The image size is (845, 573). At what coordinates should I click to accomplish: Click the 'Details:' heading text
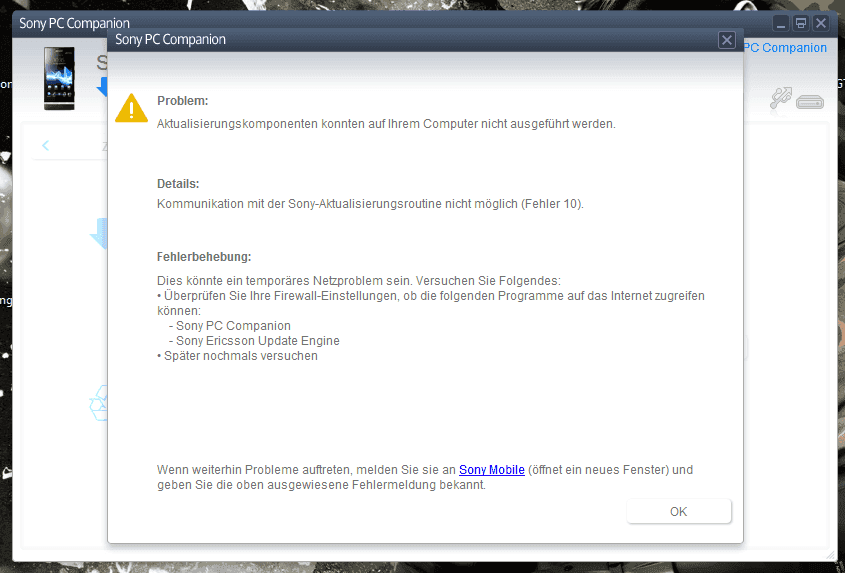click(x=178, y=184)
